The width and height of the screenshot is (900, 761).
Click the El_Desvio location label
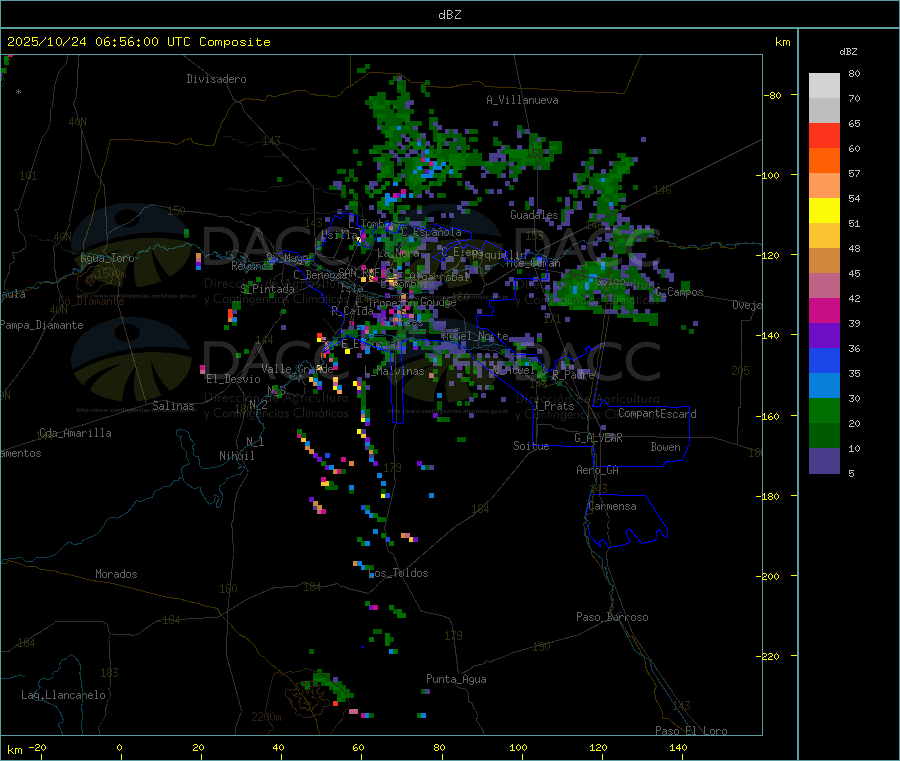click(233, 379)
